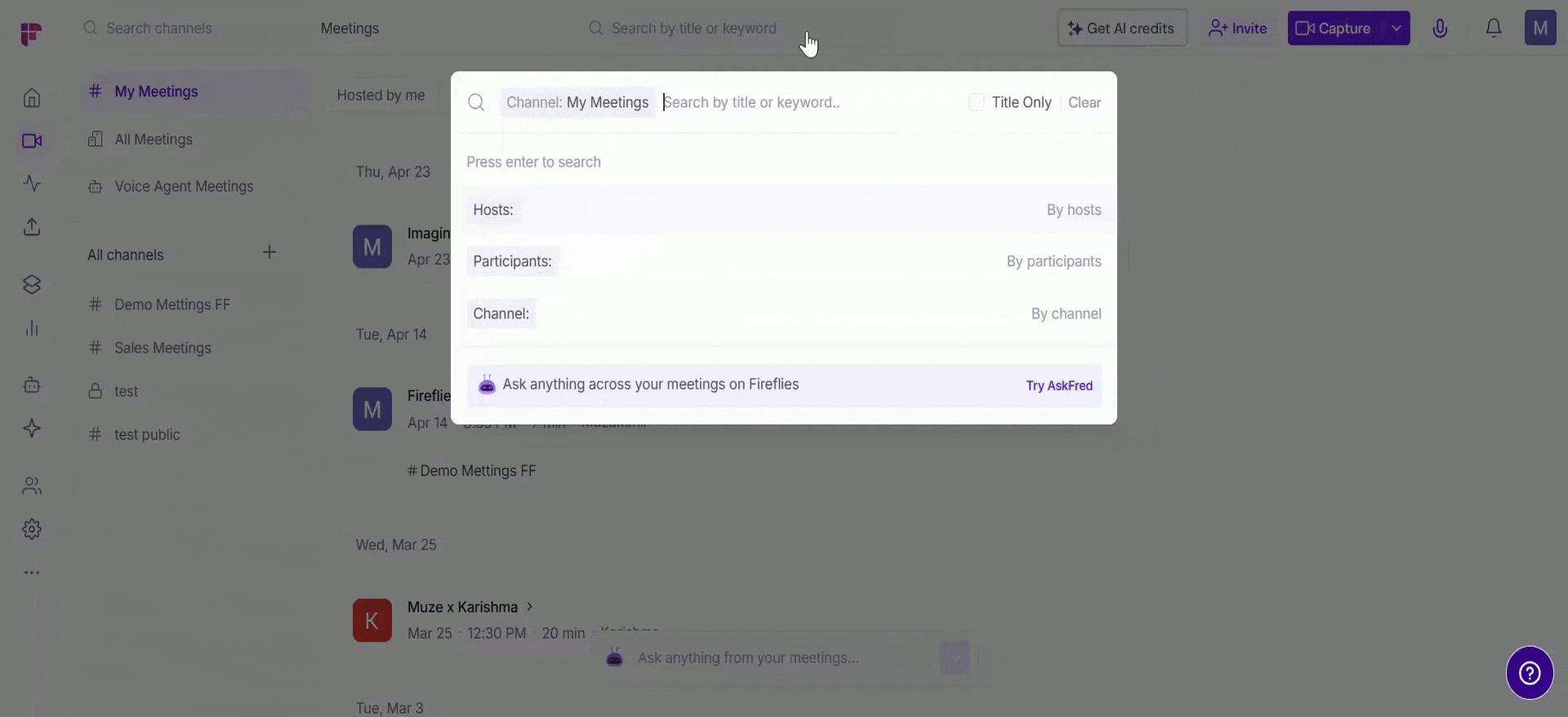Viewport: 1568px width, 717px height.
Task: Click the microphone icon in top bar
Action: 1440,29
